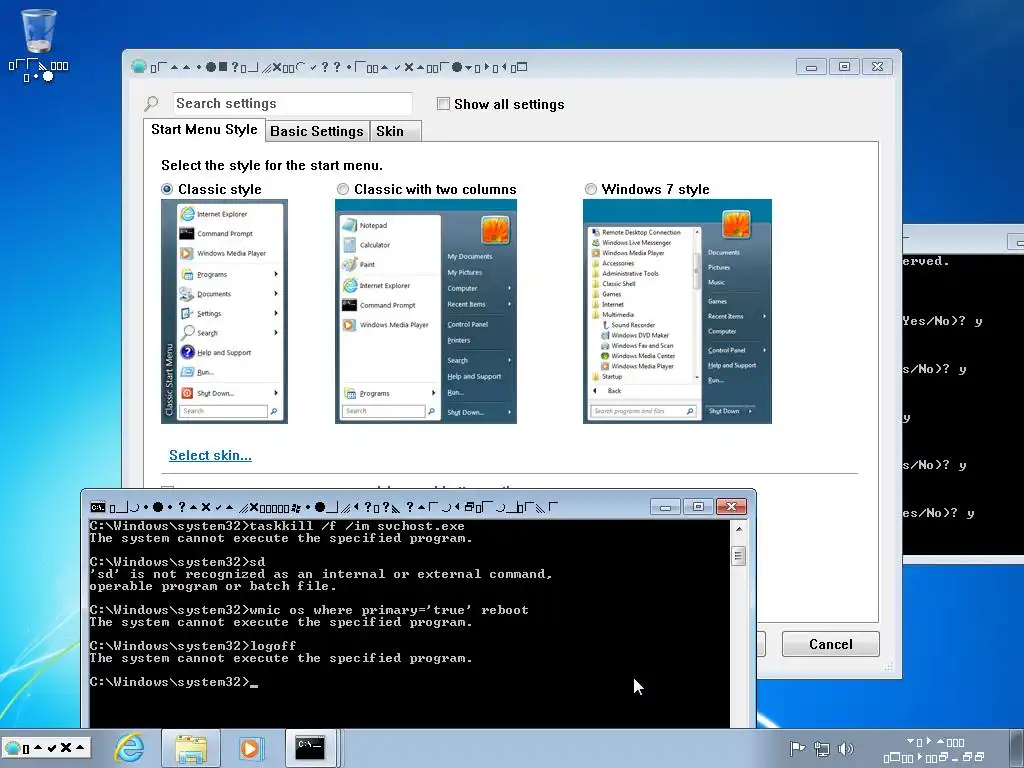
Task: Close the Command Prompt window
Action: click(x=731, y=507)
